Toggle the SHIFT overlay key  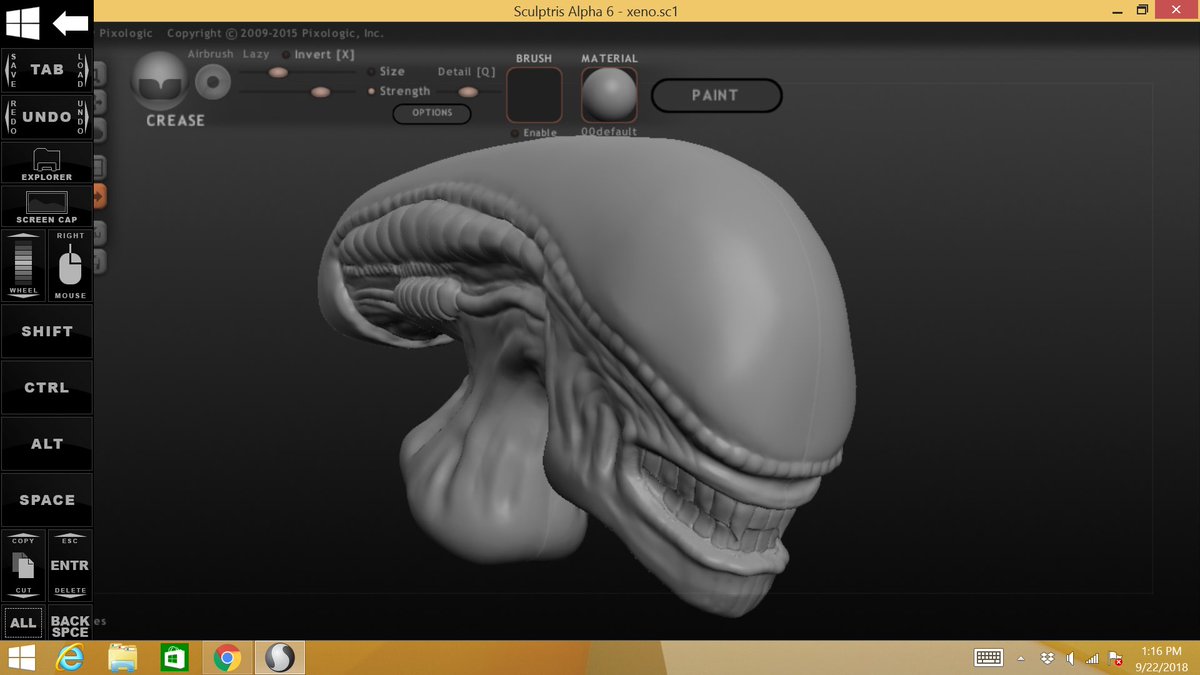click(x=47, y=331)
